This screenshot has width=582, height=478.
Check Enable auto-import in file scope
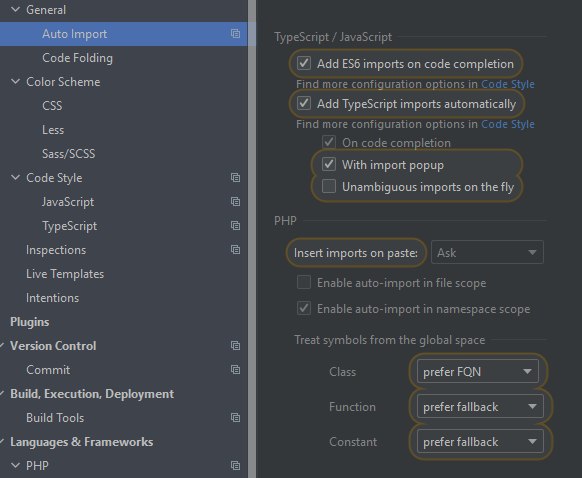click(304, 282)
